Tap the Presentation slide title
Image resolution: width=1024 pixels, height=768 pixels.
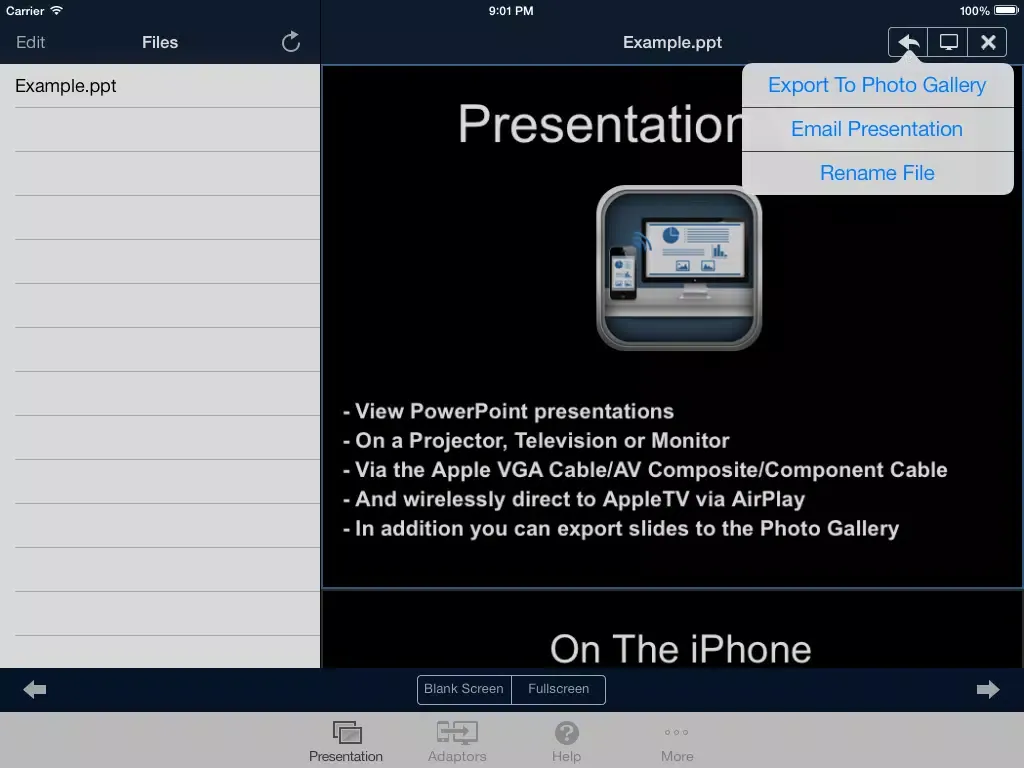tap(600, 124)
